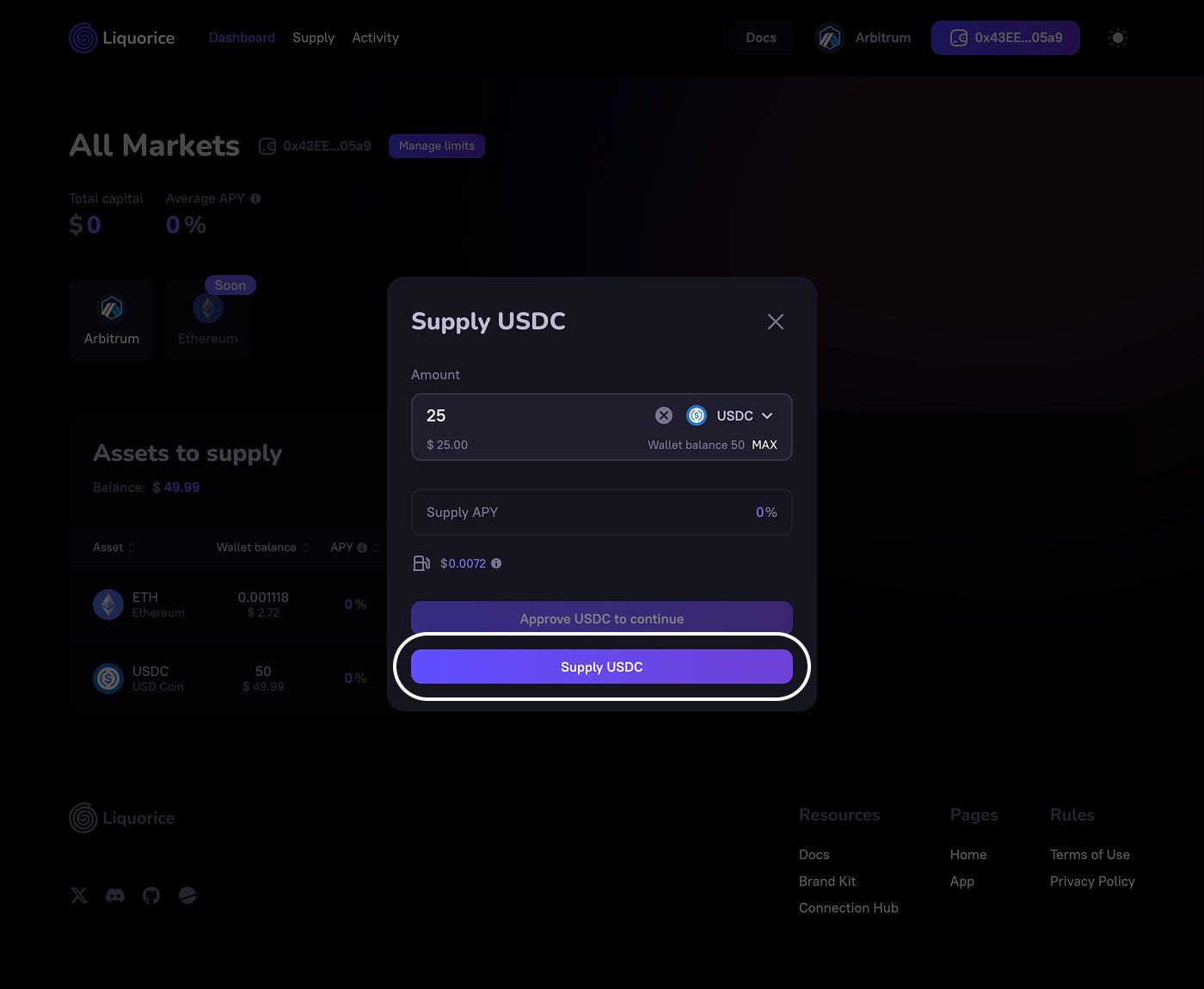This screenshot has width=1204, height=989.
Task: Select the Arbitrum market card
Action: click(112, 319)
